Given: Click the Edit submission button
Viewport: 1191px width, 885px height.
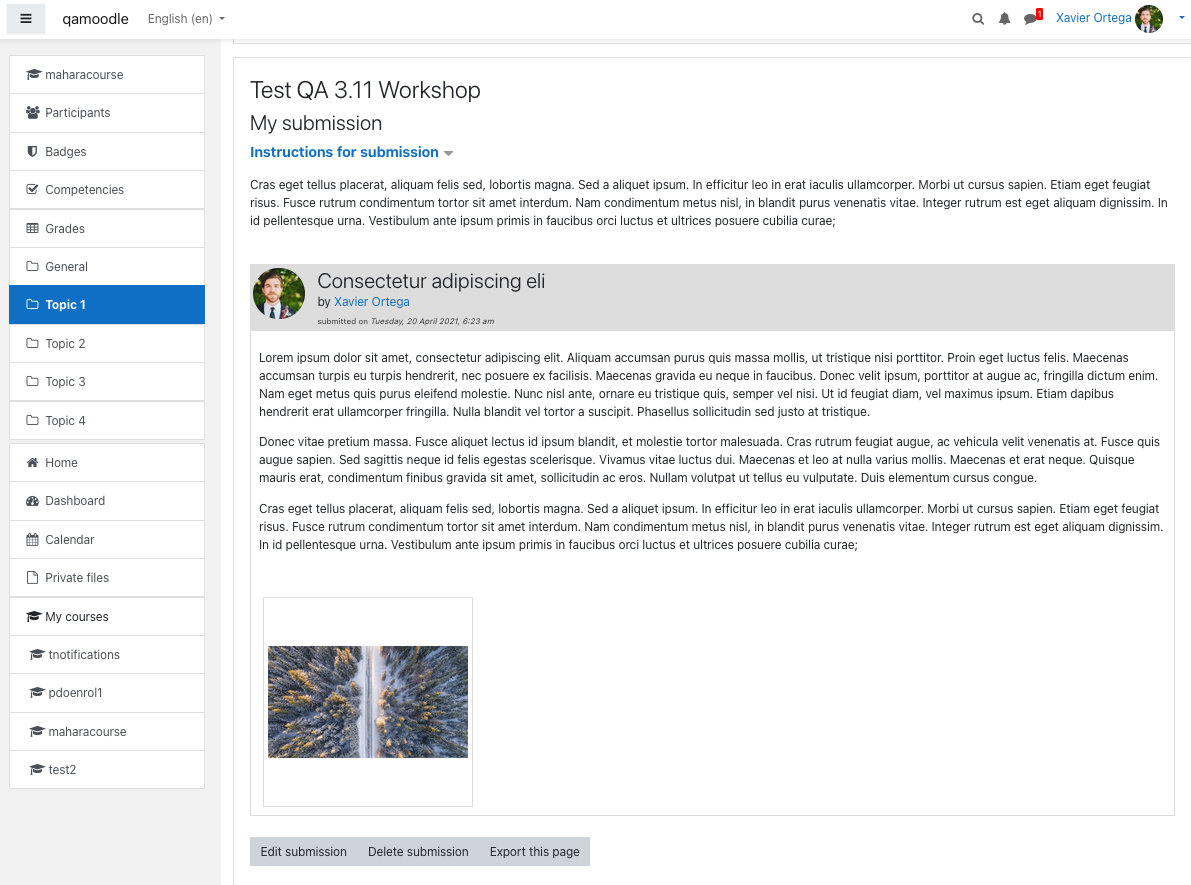Looking at the screenshot, I should (303, 852).
